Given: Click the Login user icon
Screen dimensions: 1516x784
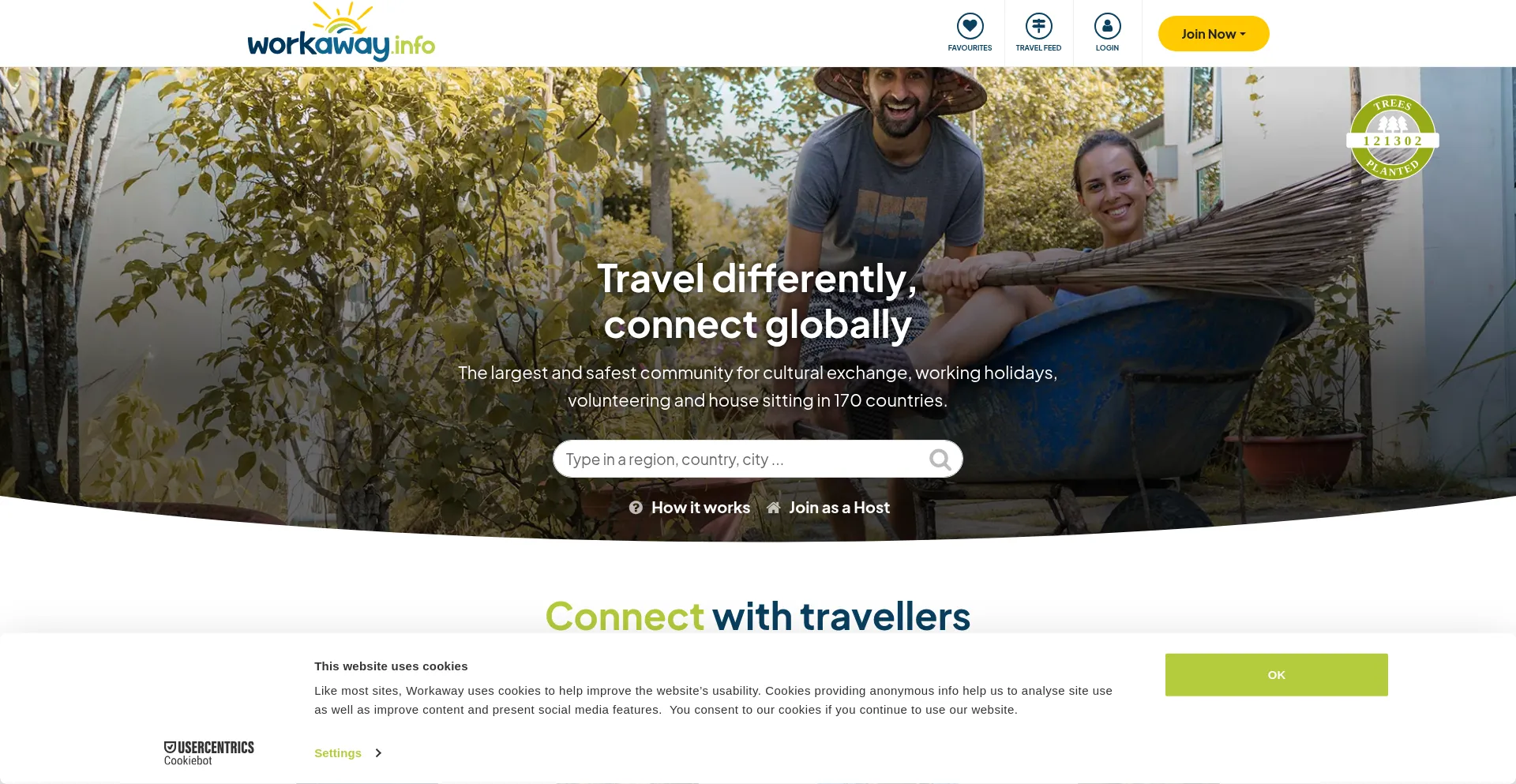Looking at the screenshot, I should pyautogui.click(x=1107, y=26).
